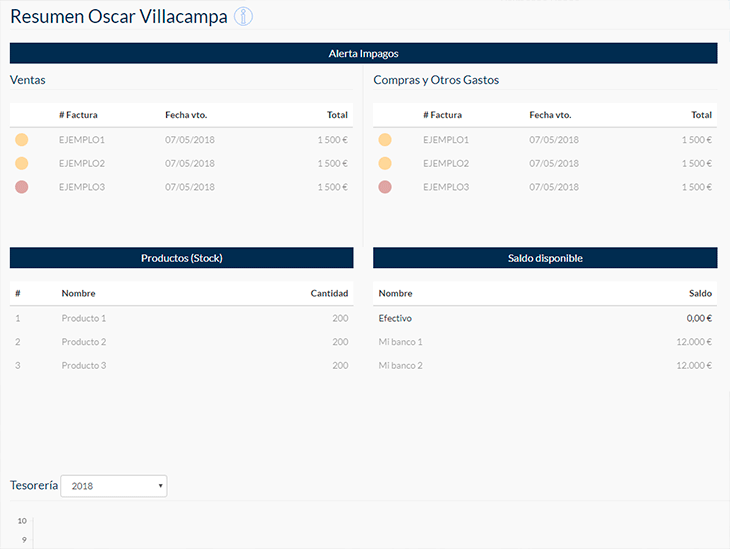Click the orange status dot for Compras EJEMPLO2

pos(385,163)
